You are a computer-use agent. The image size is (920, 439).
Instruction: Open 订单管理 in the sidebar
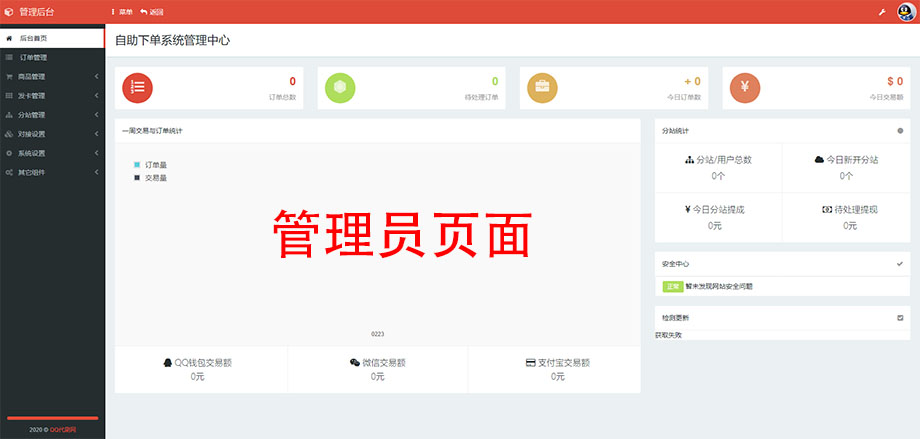coord(52,58)
